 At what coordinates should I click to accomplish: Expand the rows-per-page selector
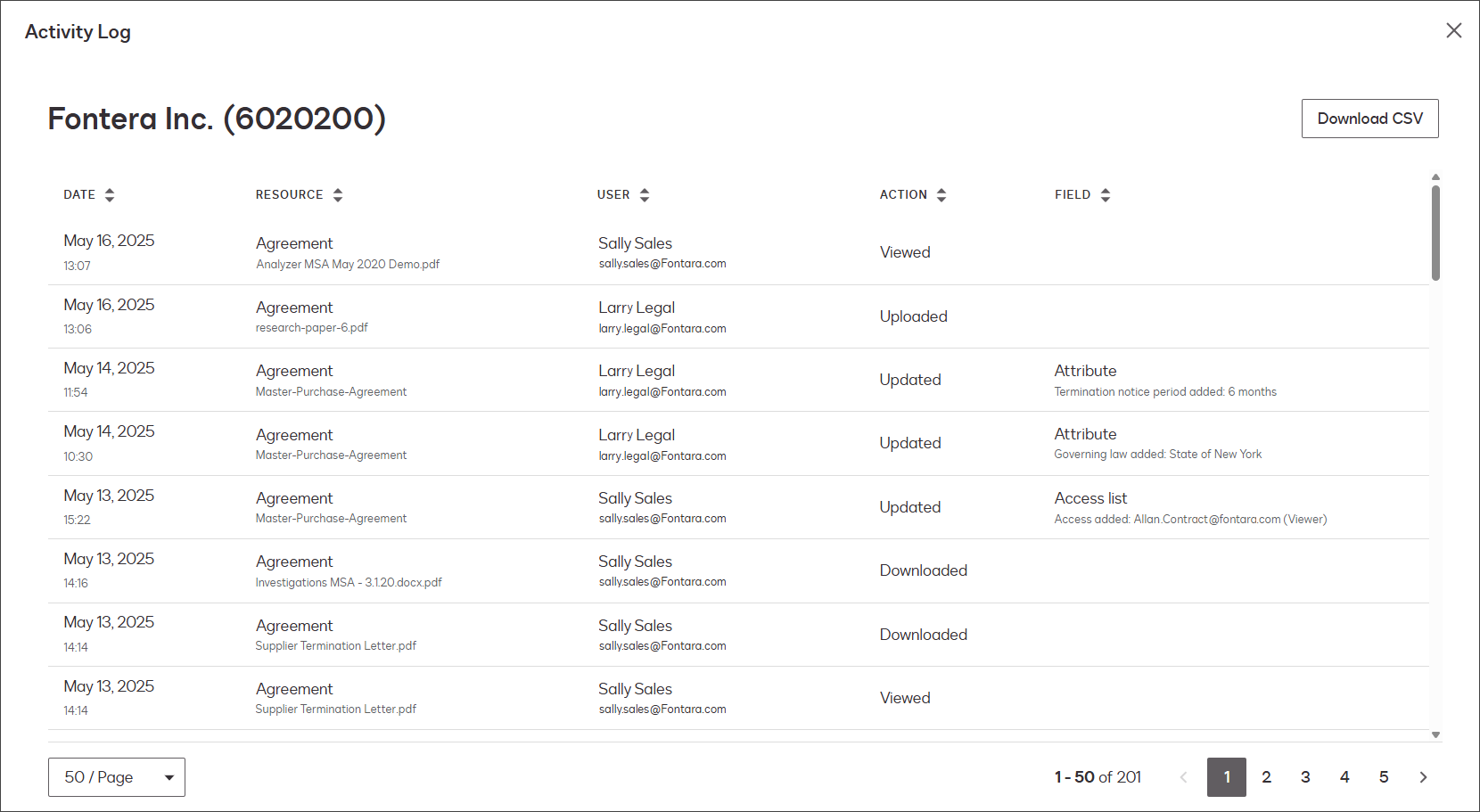point(116,776)
